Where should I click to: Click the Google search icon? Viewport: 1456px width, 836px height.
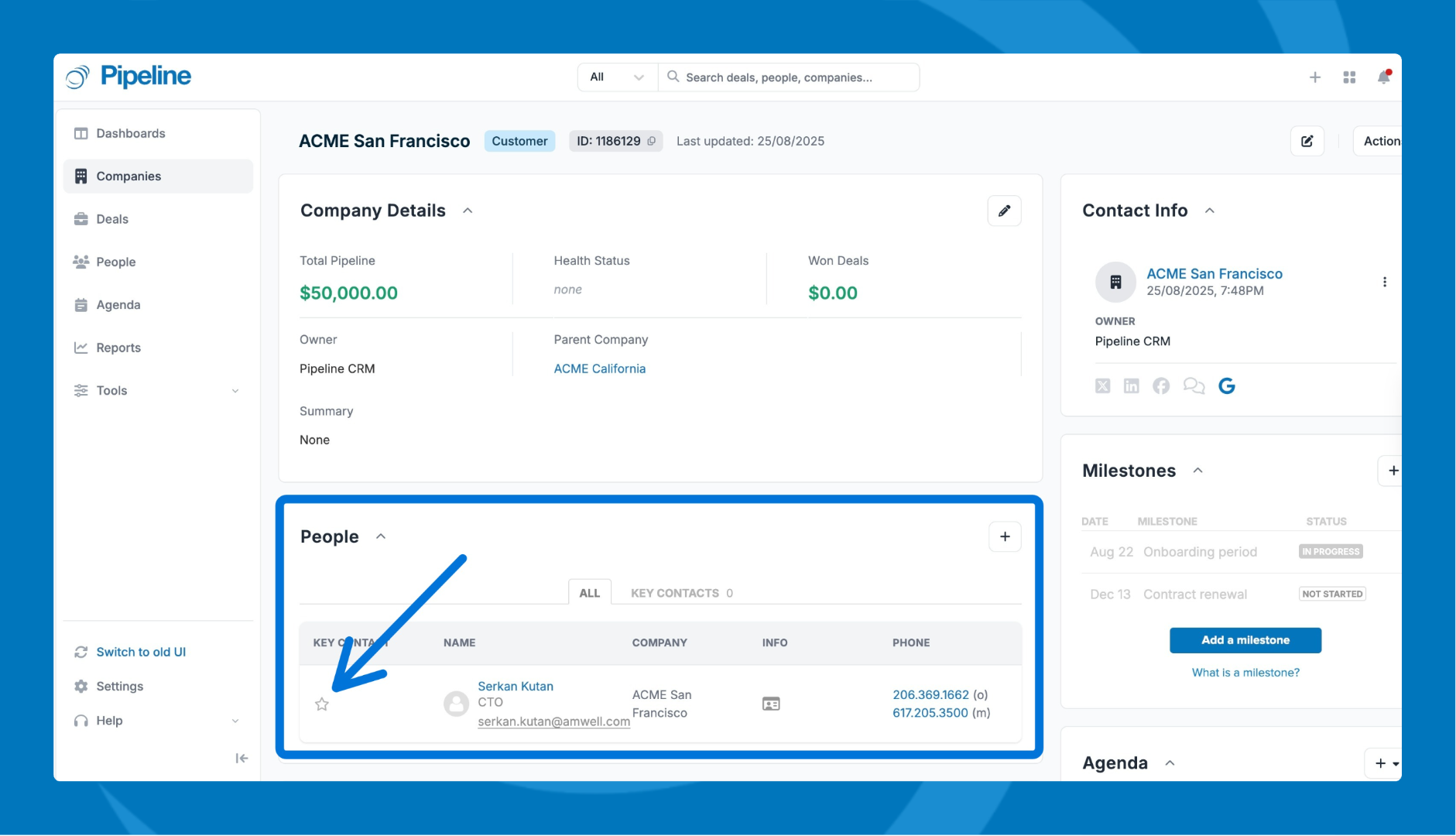1227,385
